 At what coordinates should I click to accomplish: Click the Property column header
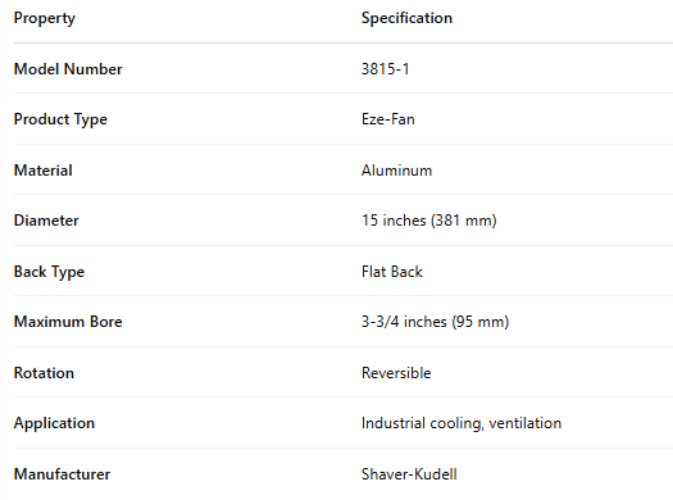[44, 19]
